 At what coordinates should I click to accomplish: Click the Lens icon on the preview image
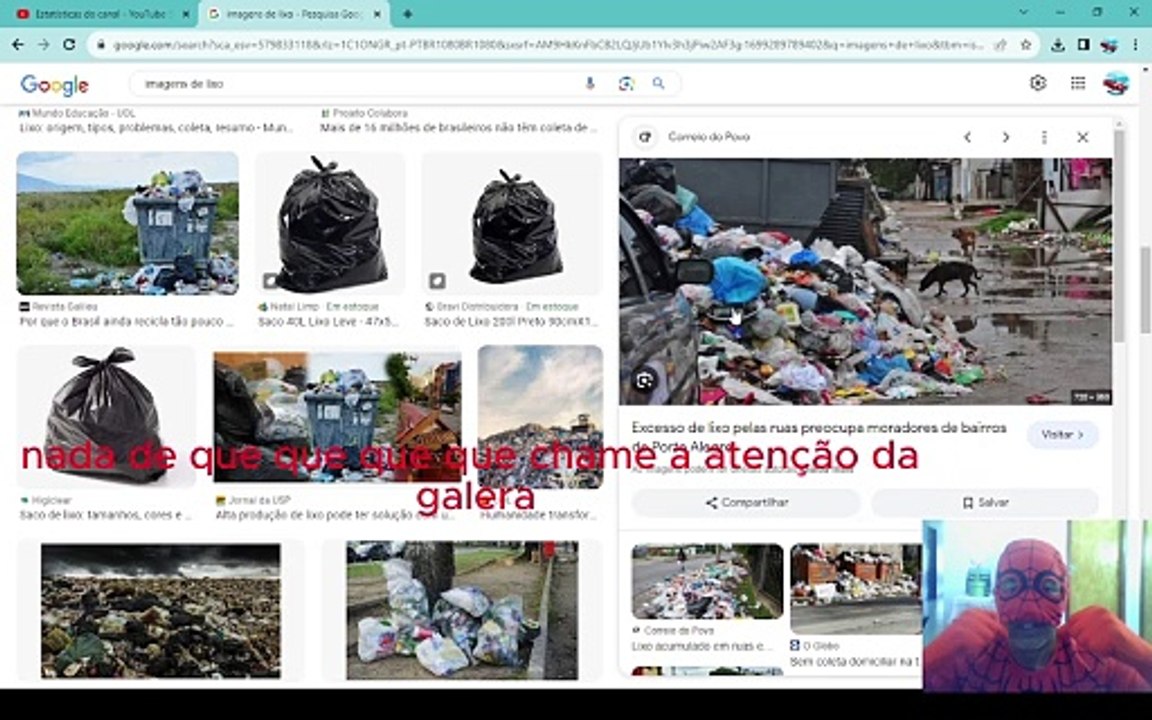[x=644, y=381]
